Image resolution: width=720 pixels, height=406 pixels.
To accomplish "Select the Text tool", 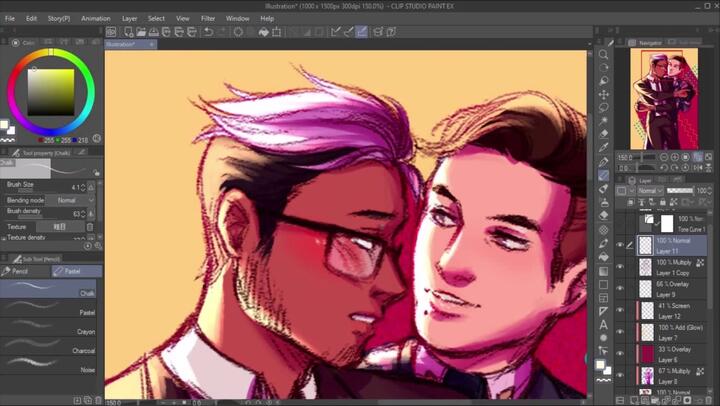I will tap(604, 324).
